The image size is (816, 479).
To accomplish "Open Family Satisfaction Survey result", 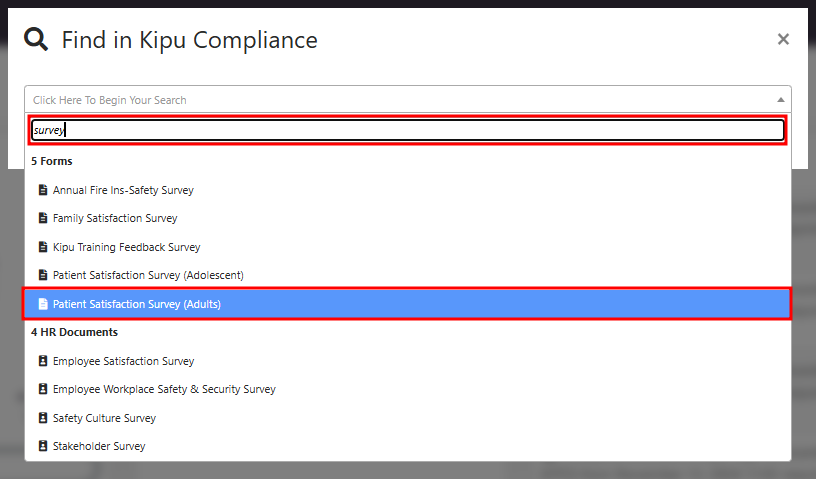I will click(115, 218).
